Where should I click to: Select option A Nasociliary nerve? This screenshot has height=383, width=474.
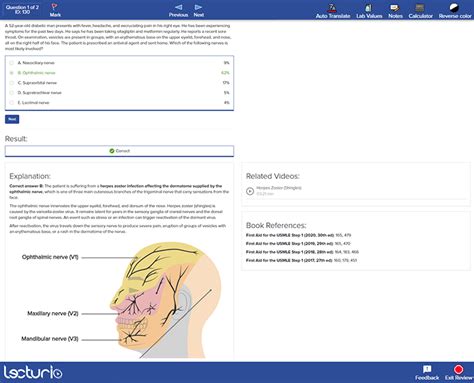click(x=119, y=63)
